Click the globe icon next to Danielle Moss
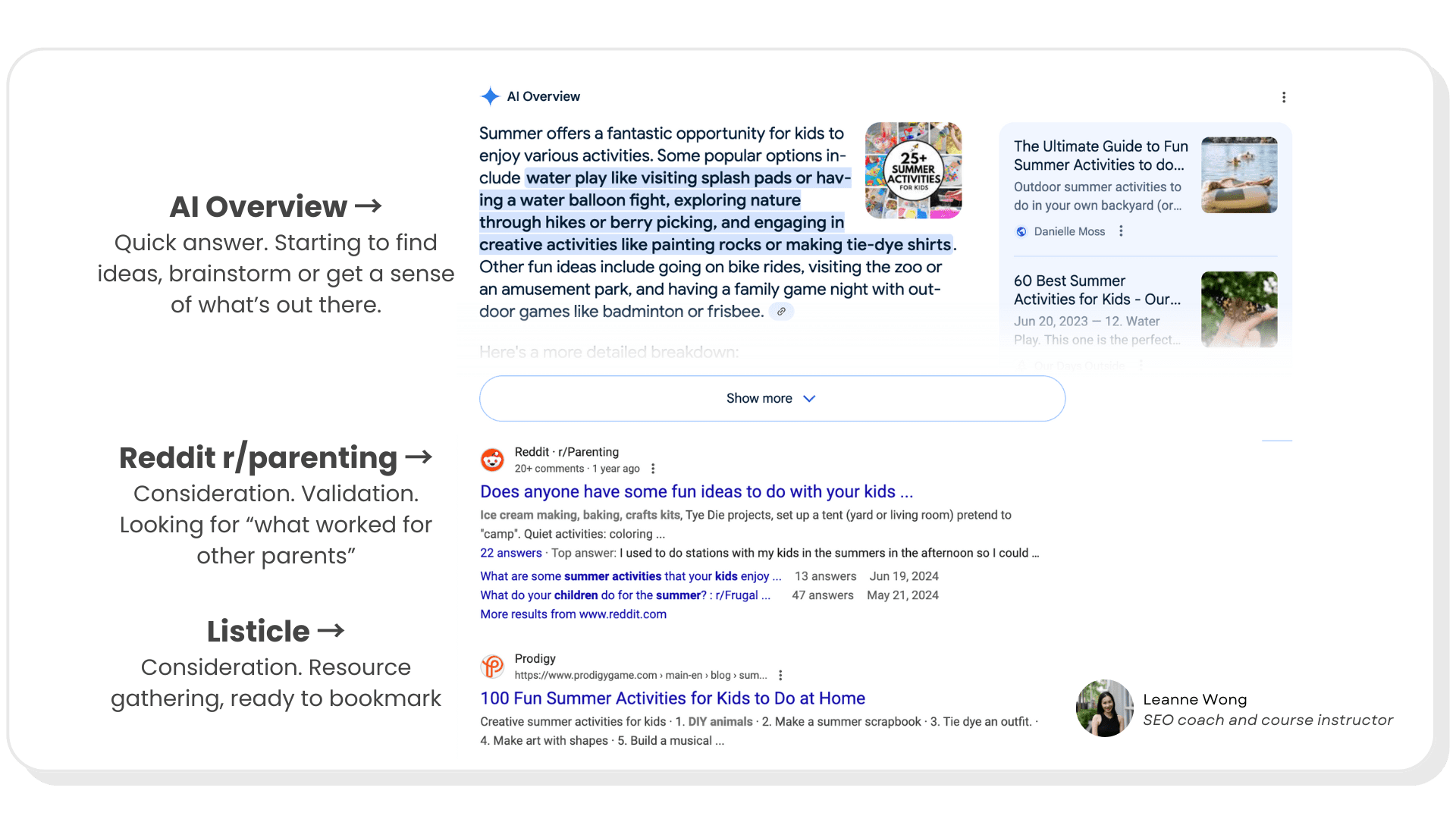1456x819 pixels. tap(1021, 231)
